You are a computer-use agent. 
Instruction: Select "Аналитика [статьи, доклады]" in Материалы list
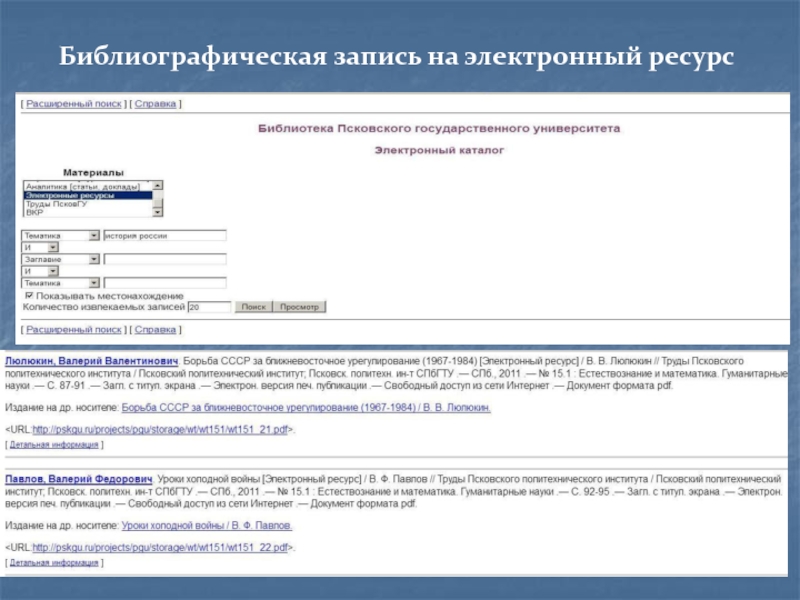83,186
